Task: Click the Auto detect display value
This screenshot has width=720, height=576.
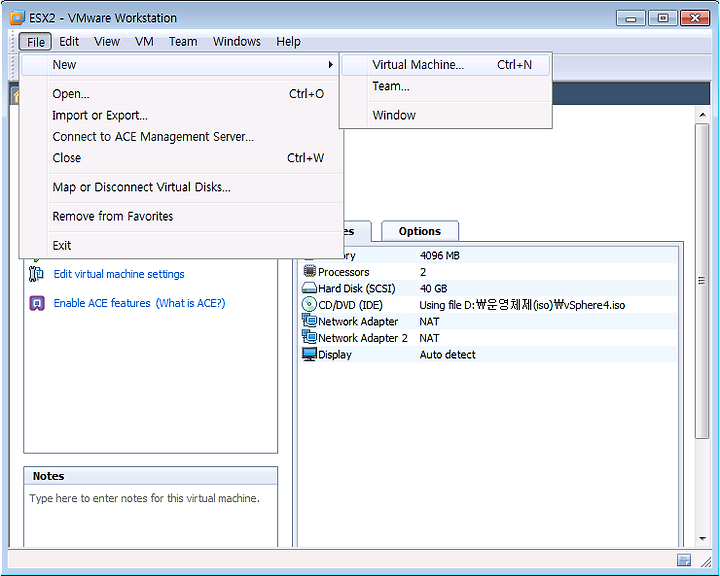Action: coord(447,355)
